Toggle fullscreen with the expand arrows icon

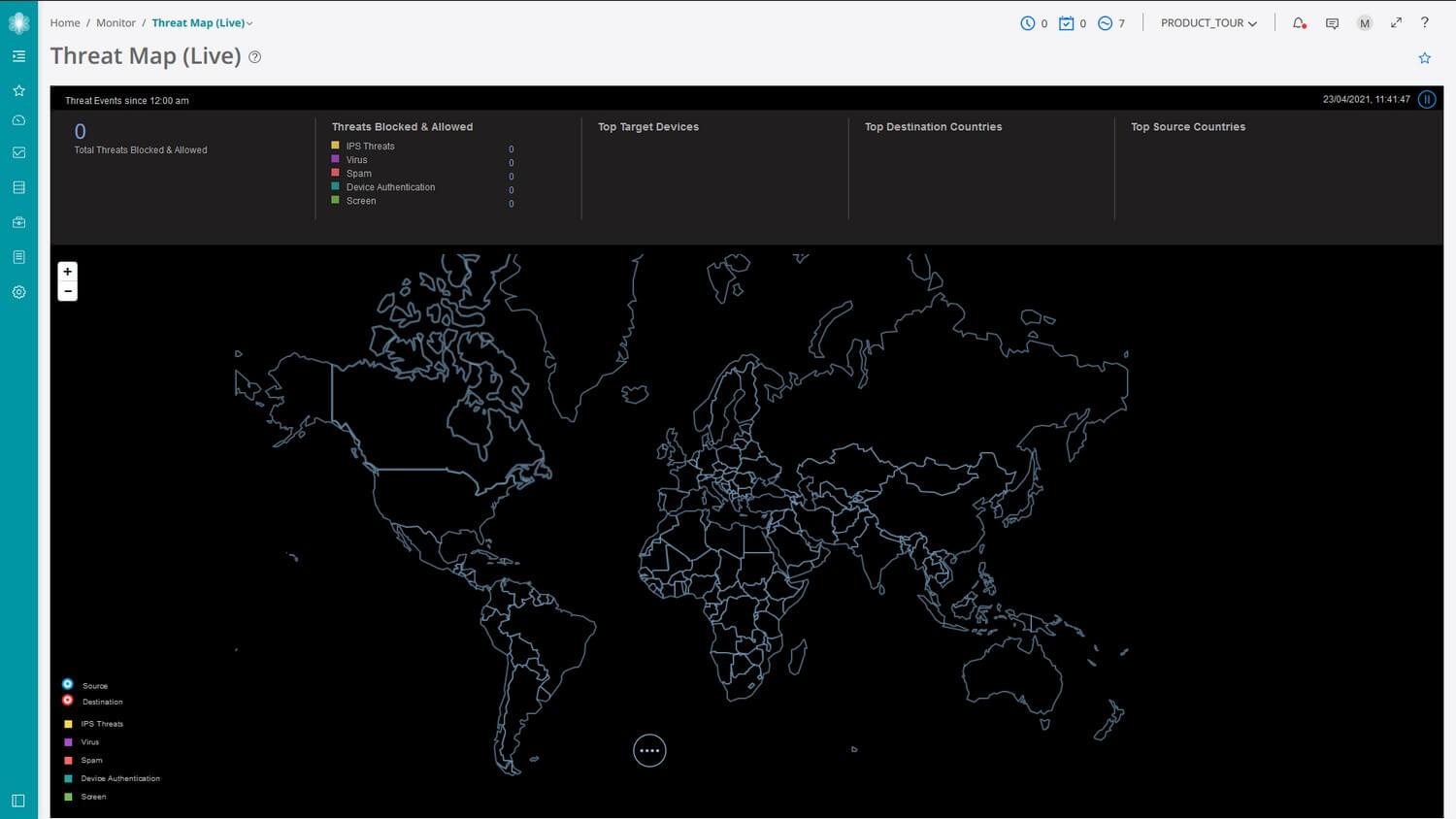tap(1396, 22)
